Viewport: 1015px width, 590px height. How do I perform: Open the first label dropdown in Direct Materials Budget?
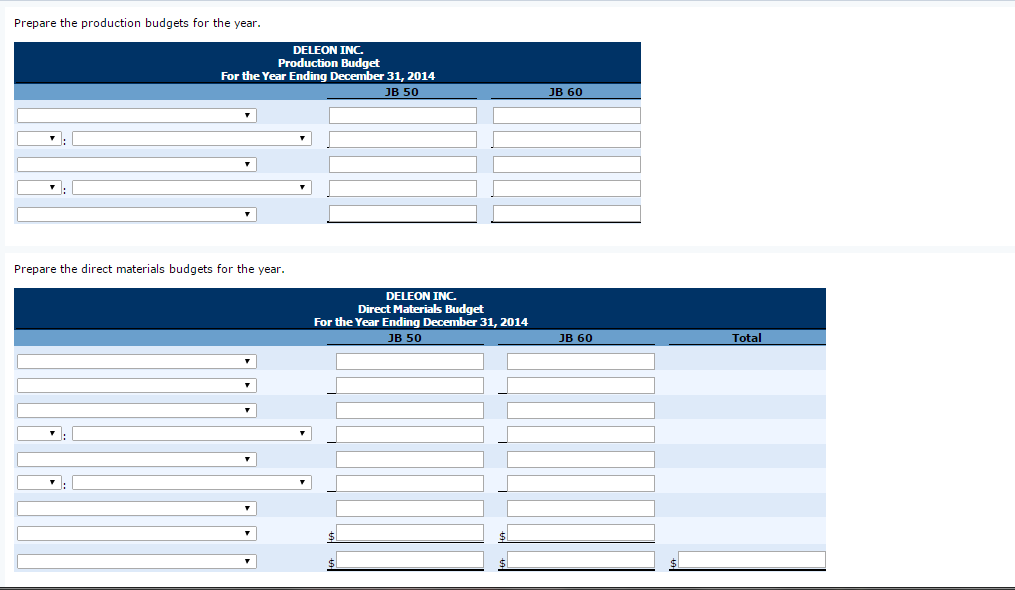[x=136, y=361]
